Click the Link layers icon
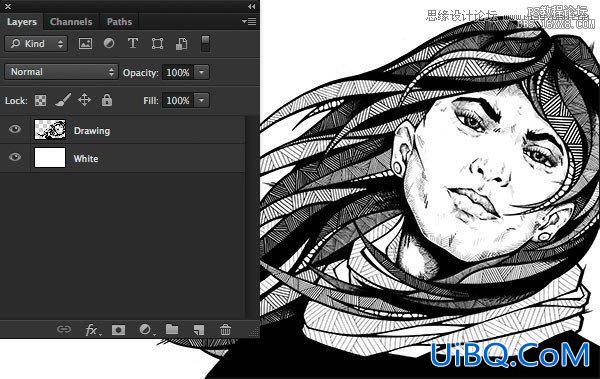Image resolution: width=600 pixels, height=379 pixels. (64, 329)
